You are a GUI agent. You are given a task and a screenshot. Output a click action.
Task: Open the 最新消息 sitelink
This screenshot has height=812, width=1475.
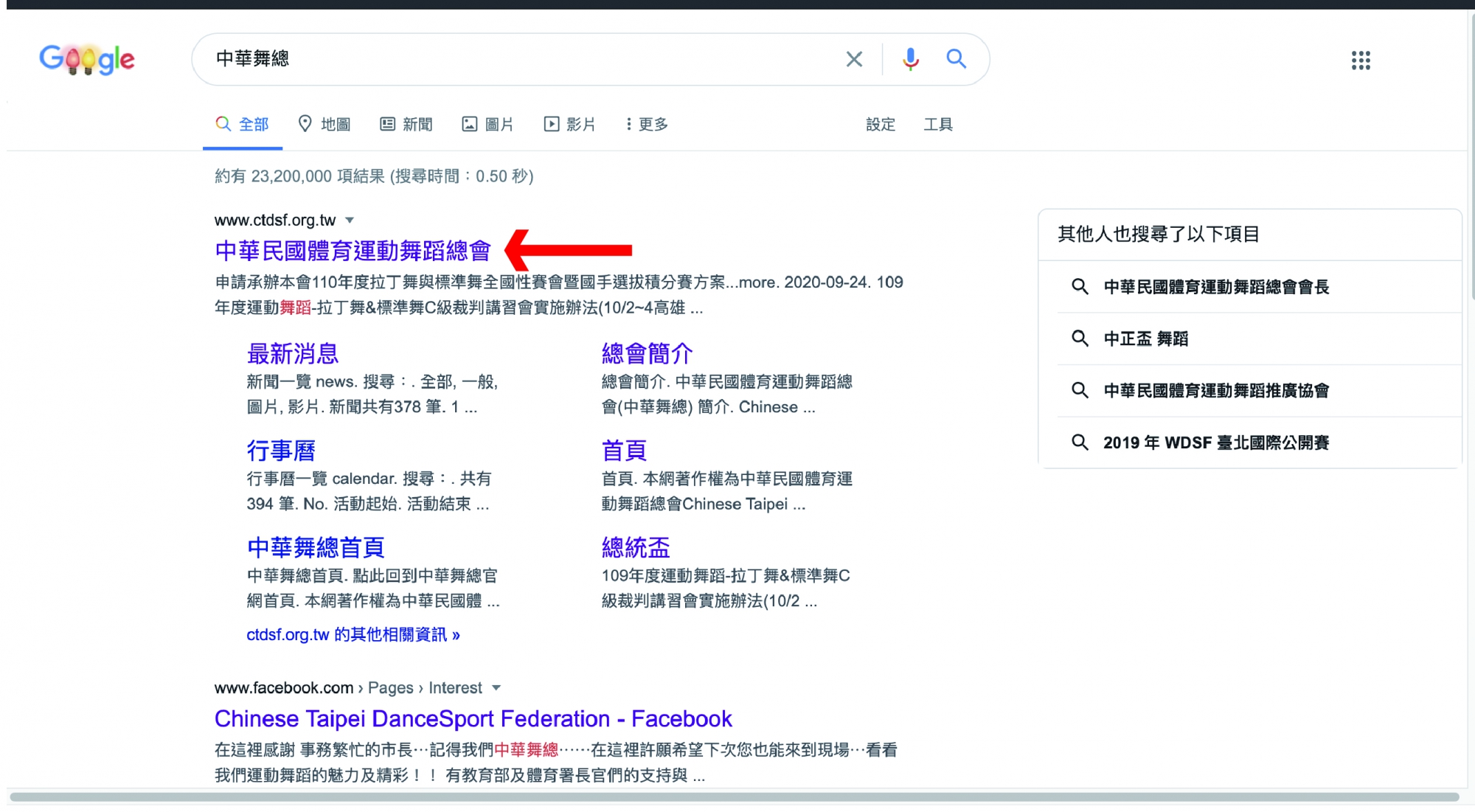tap(293, 354)
